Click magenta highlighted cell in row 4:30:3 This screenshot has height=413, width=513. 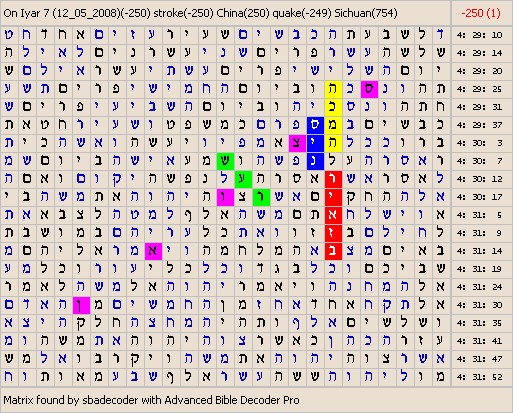tap(297, 143)
